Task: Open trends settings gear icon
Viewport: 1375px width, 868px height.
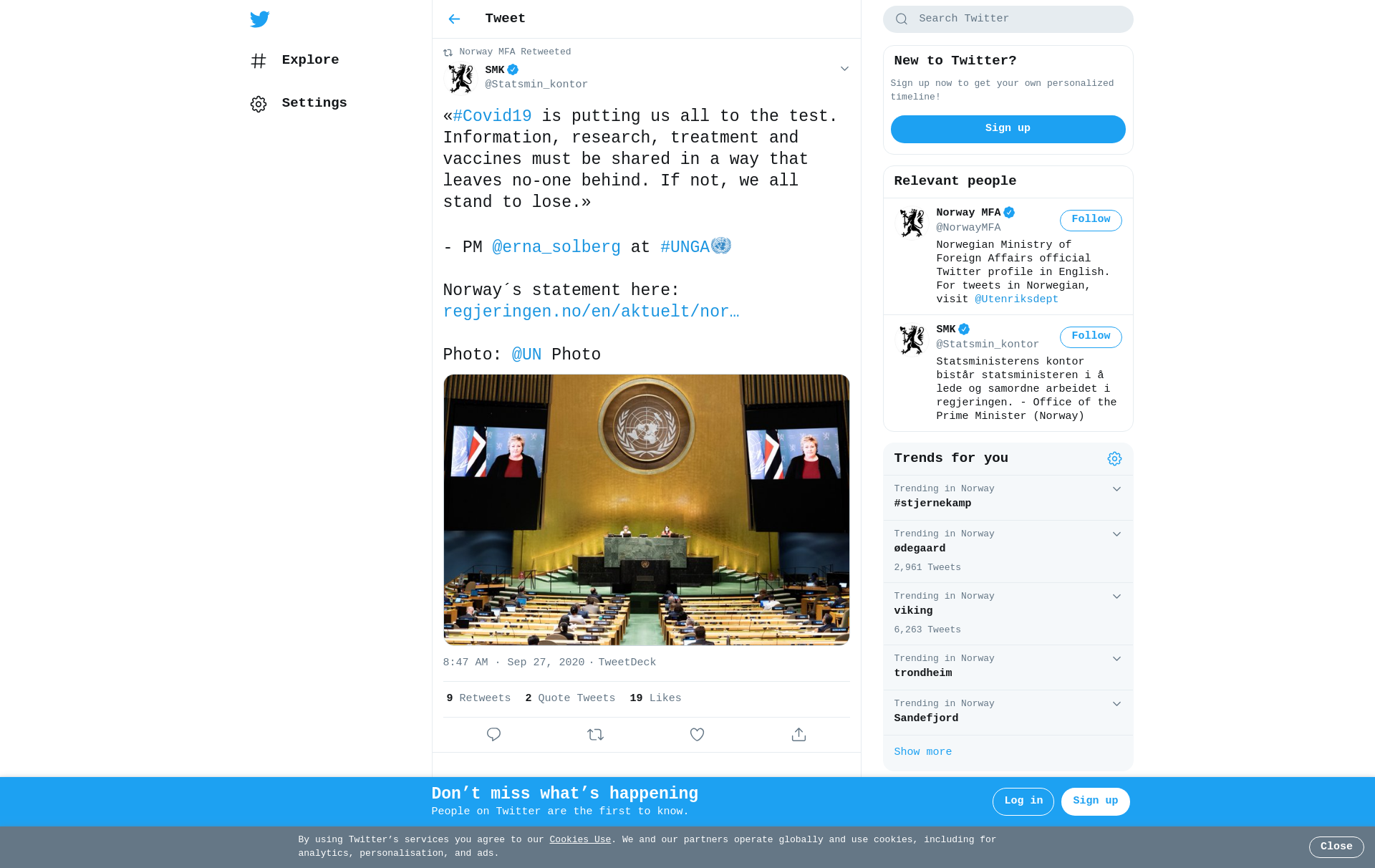Action: coord(1114,459)
